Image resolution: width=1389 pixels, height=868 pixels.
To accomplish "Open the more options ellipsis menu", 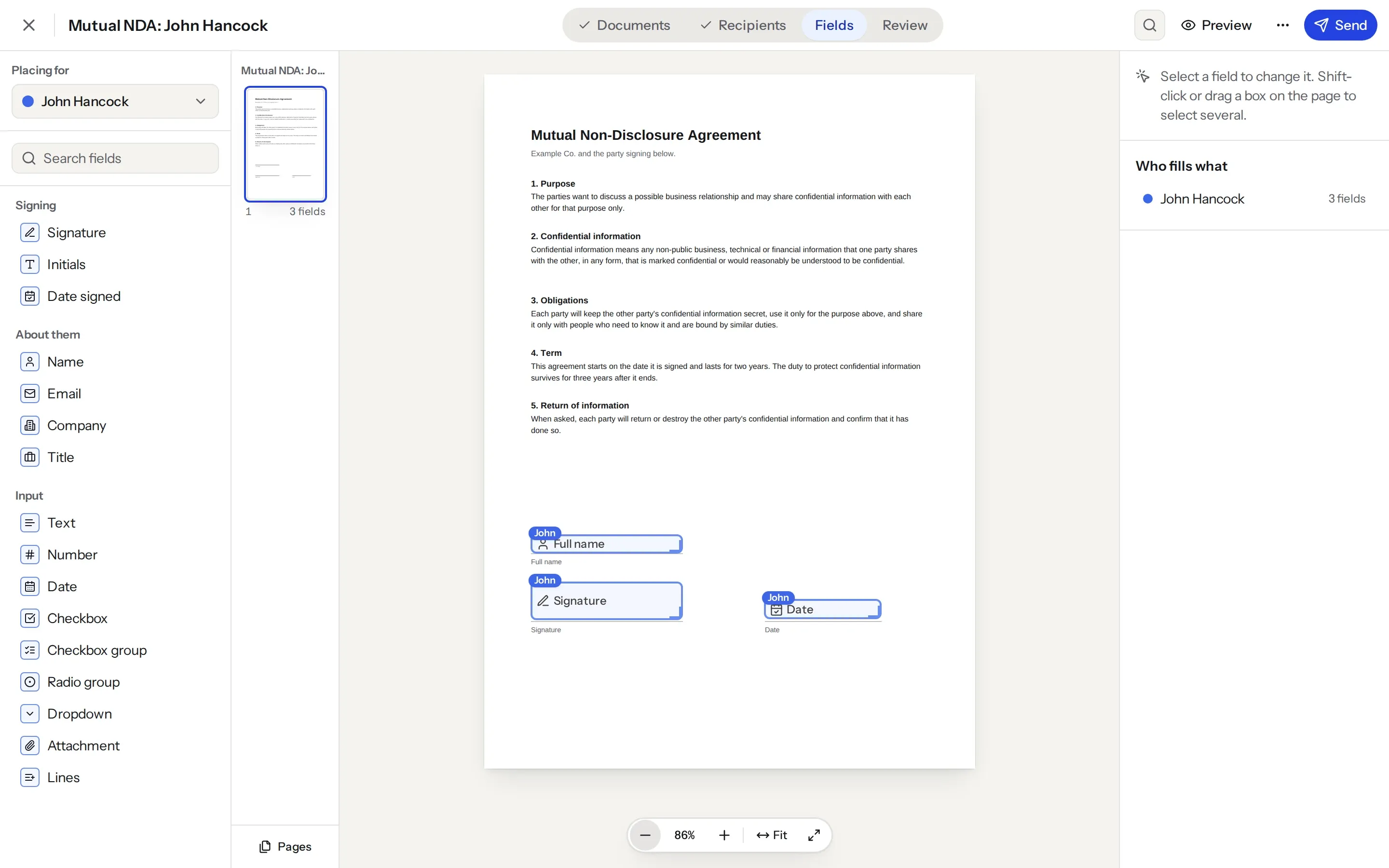I will pyautogui.click(x=1282, y=25).
